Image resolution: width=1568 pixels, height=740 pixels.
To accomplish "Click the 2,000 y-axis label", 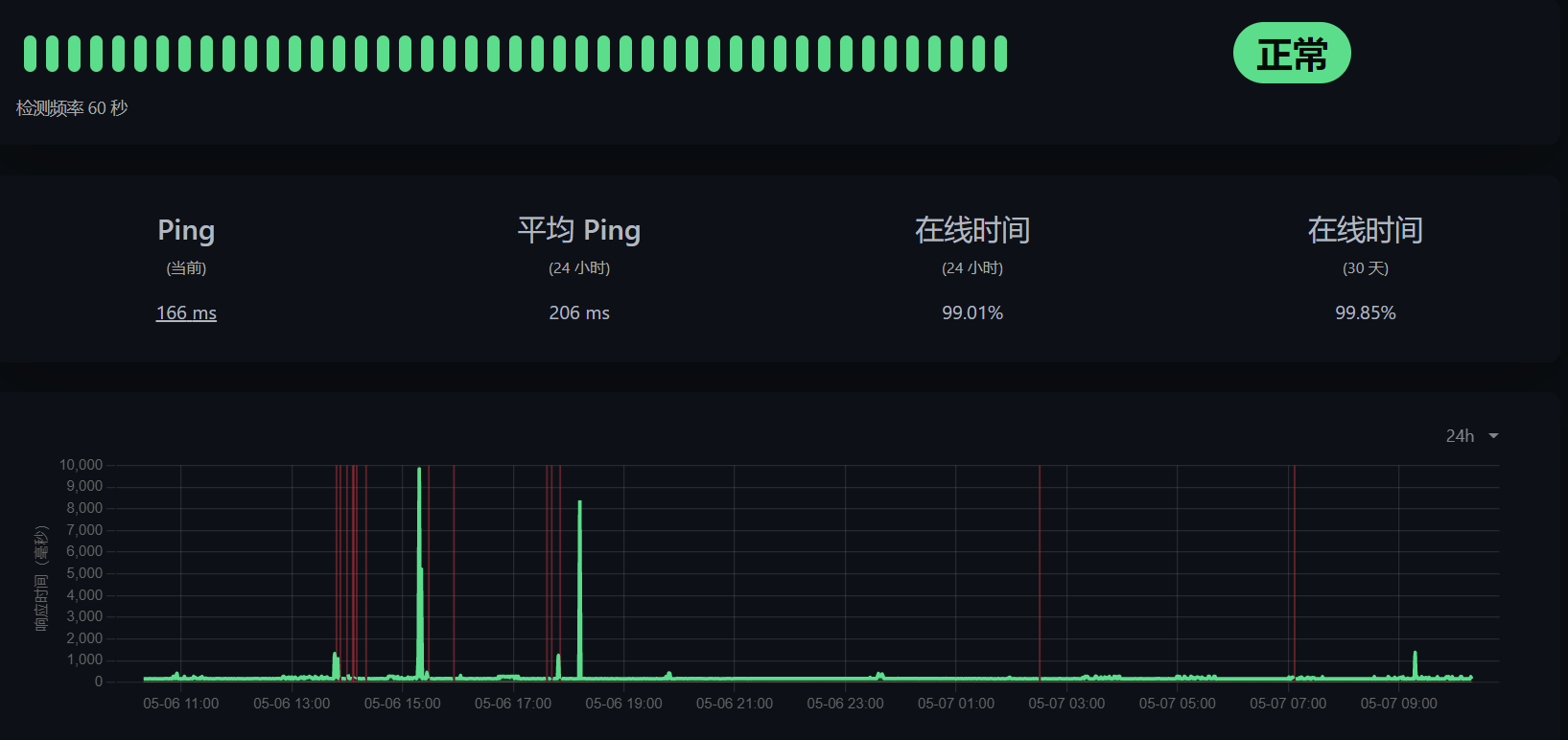I will click(x=84, y=638).
